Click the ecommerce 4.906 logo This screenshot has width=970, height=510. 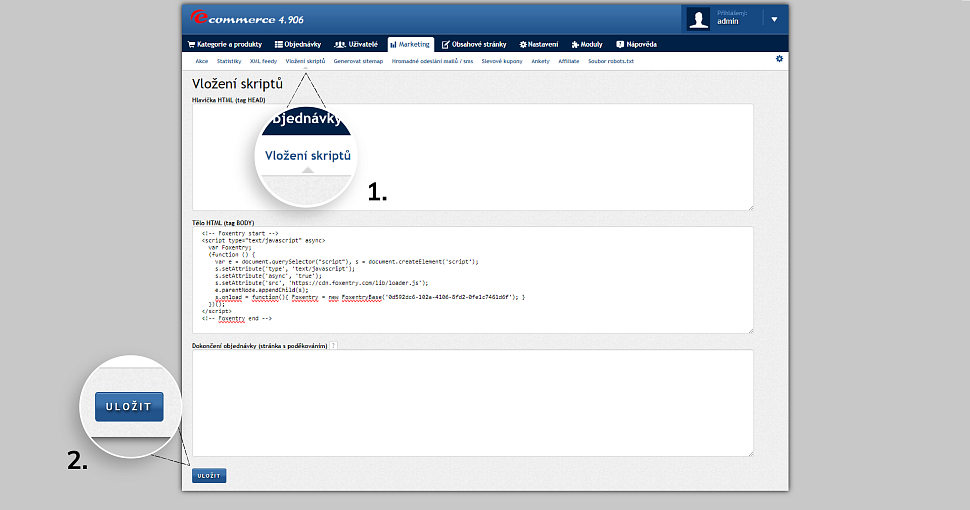tap(247, 18)
